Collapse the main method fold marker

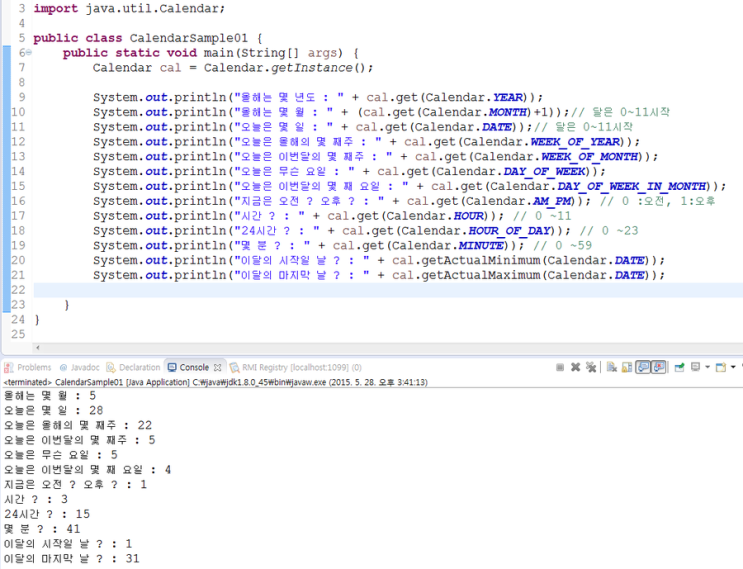28,52
